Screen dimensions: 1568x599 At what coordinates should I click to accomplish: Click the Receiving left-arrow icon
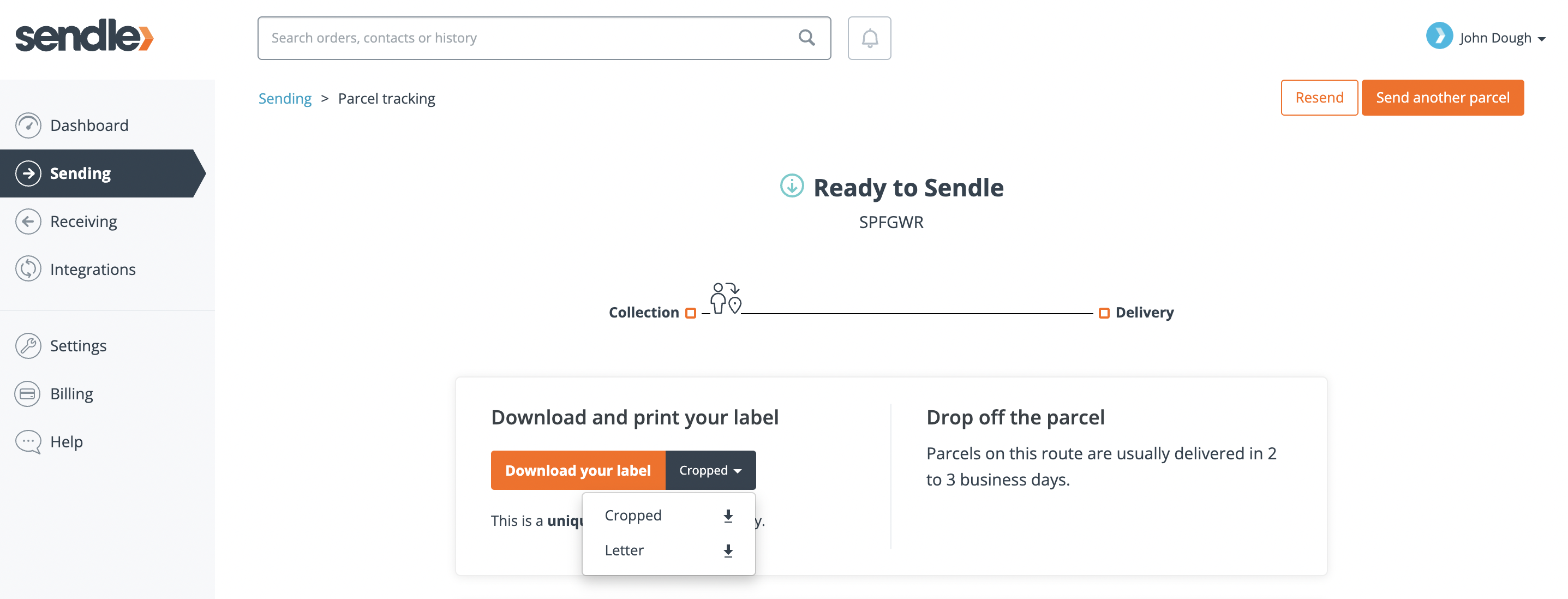[x=28, y=221]
